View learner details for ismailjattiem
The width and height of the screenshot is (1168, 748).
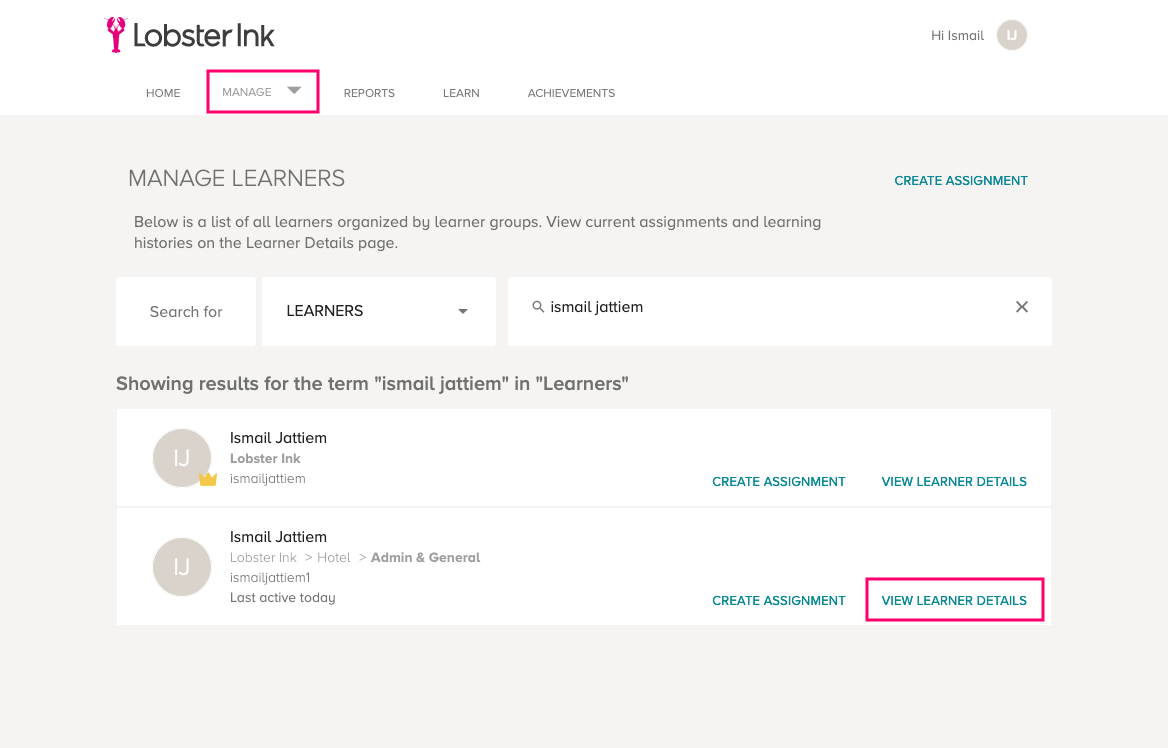pos(954,481)
